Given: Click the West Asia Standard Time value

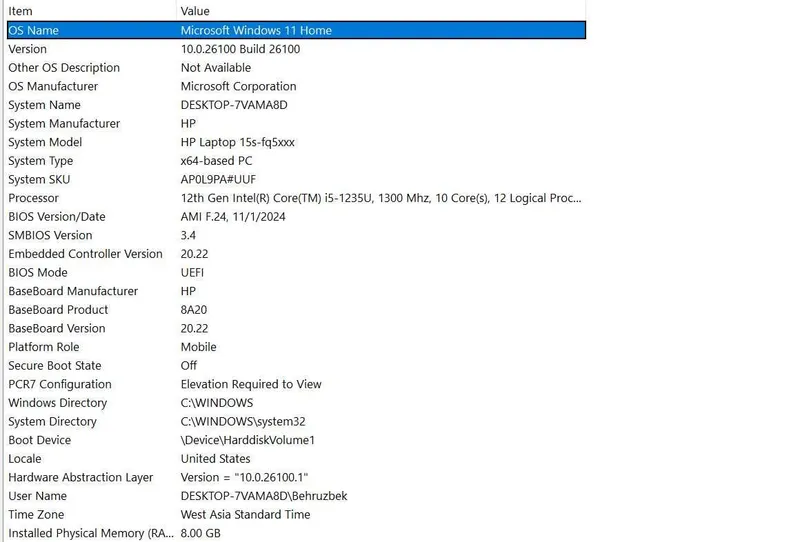Looking at the screenshot, I should coord(245,514).
